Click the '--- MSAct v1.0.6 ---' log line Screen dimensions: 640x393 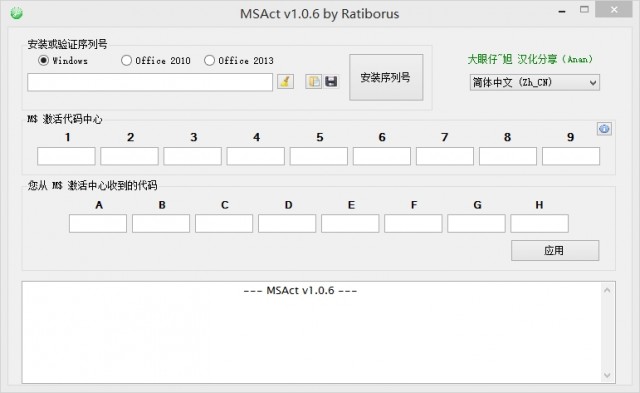point(300,291)
